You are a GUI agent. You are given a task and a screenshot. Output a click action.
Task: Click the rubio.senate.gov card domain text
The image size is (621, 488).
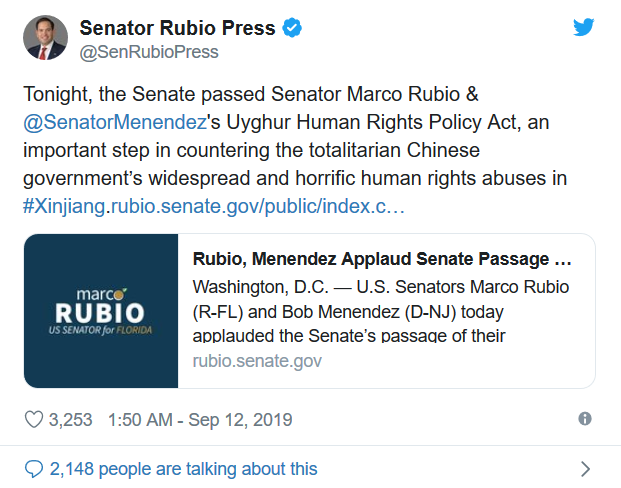tap(257, 361)
